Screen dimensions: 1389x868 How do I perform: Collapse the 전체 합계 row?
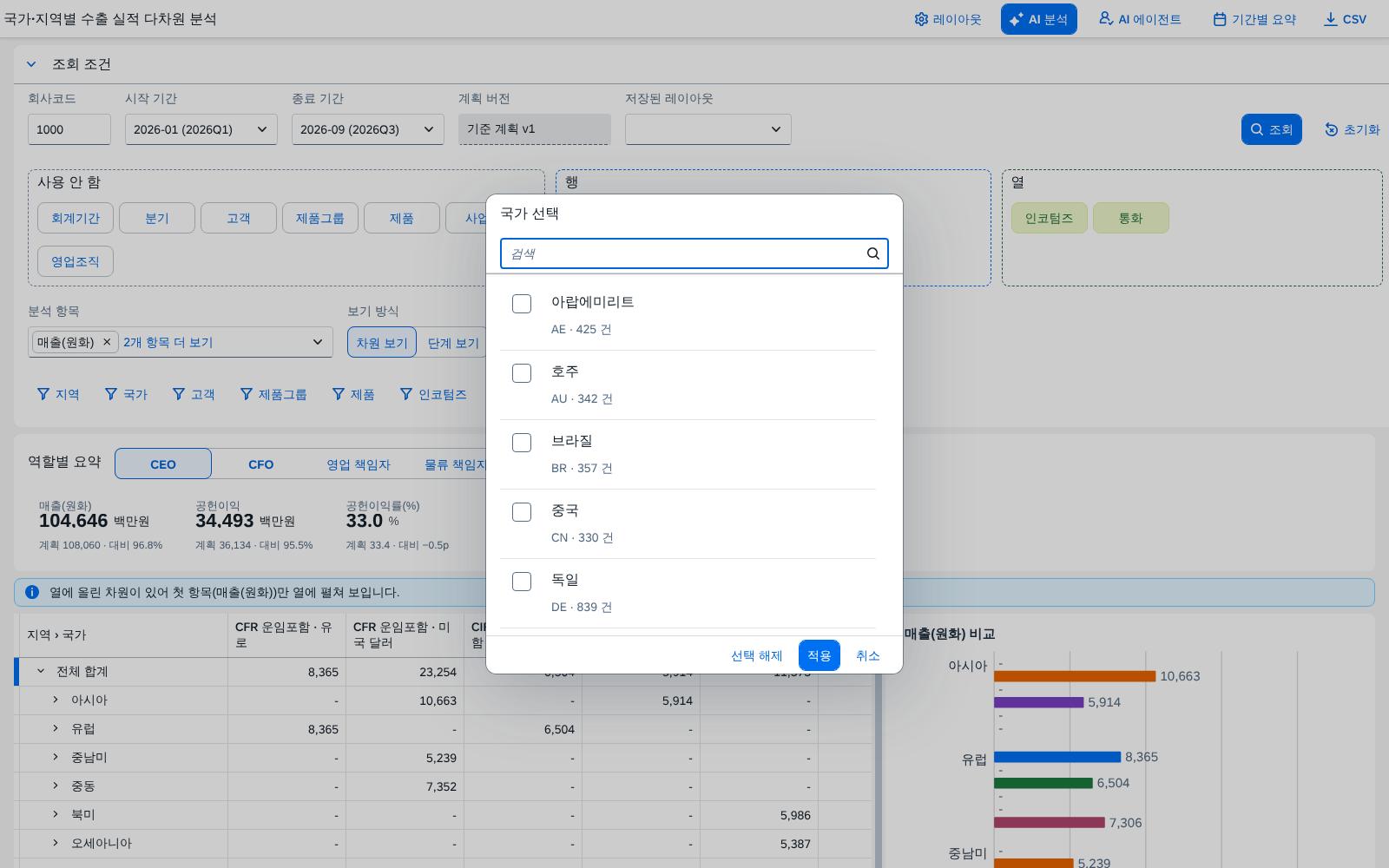click(x=41, y=671)
